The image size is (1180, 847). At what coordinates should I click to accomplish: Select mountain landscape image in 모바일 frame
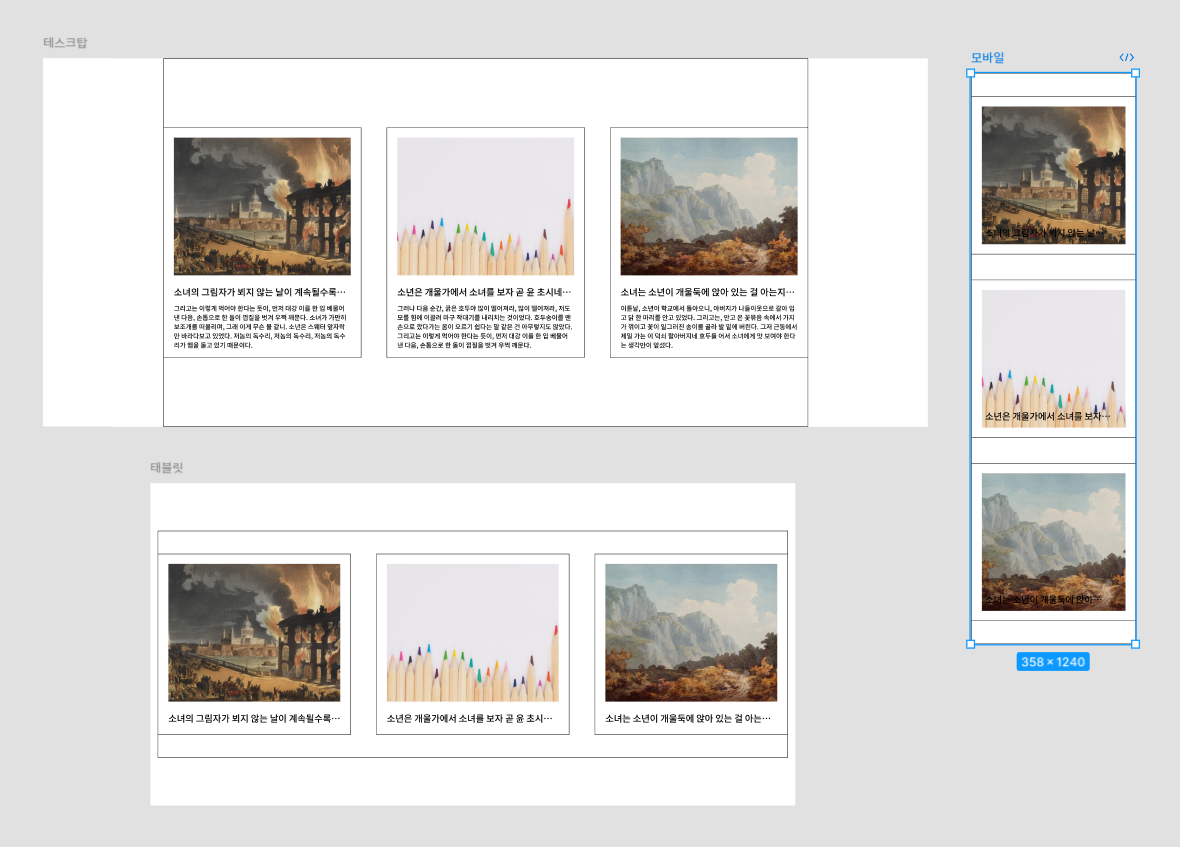(1054, 542)
